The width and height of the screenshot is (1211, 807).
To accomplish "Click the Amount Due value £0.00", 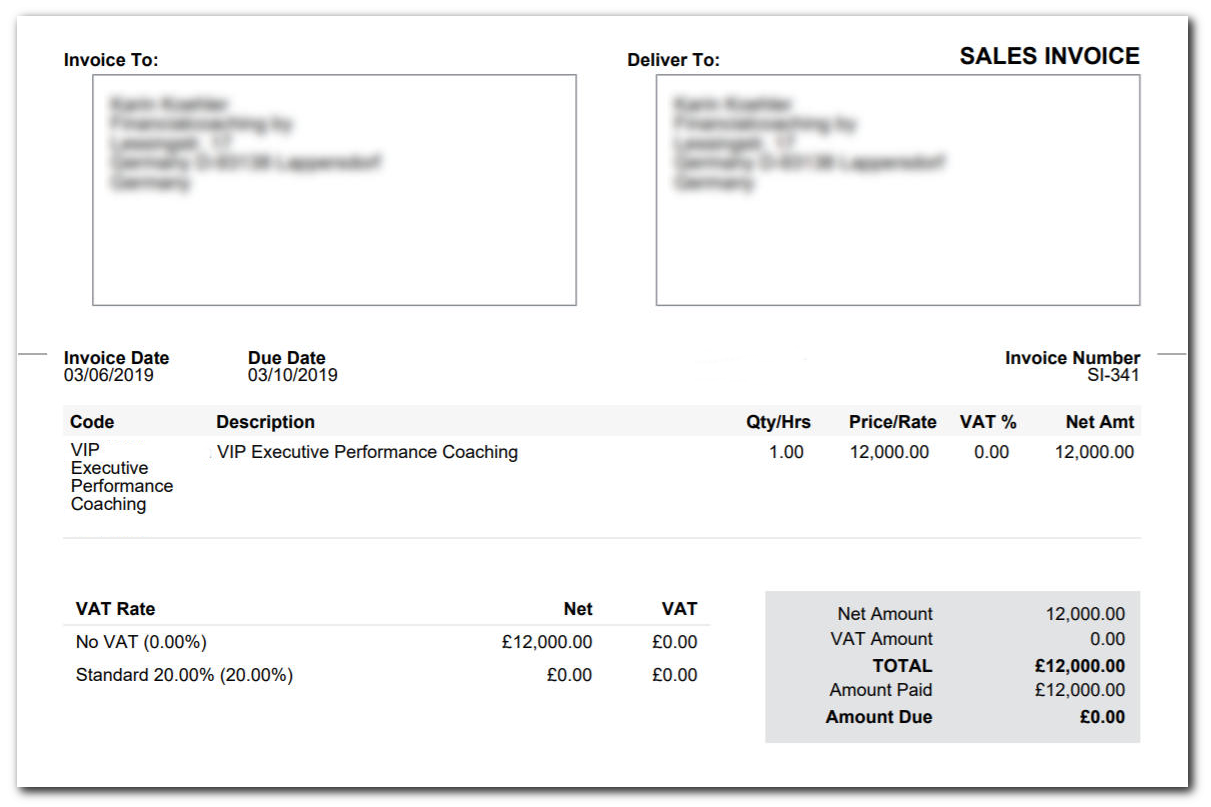I will (1102, 717).
